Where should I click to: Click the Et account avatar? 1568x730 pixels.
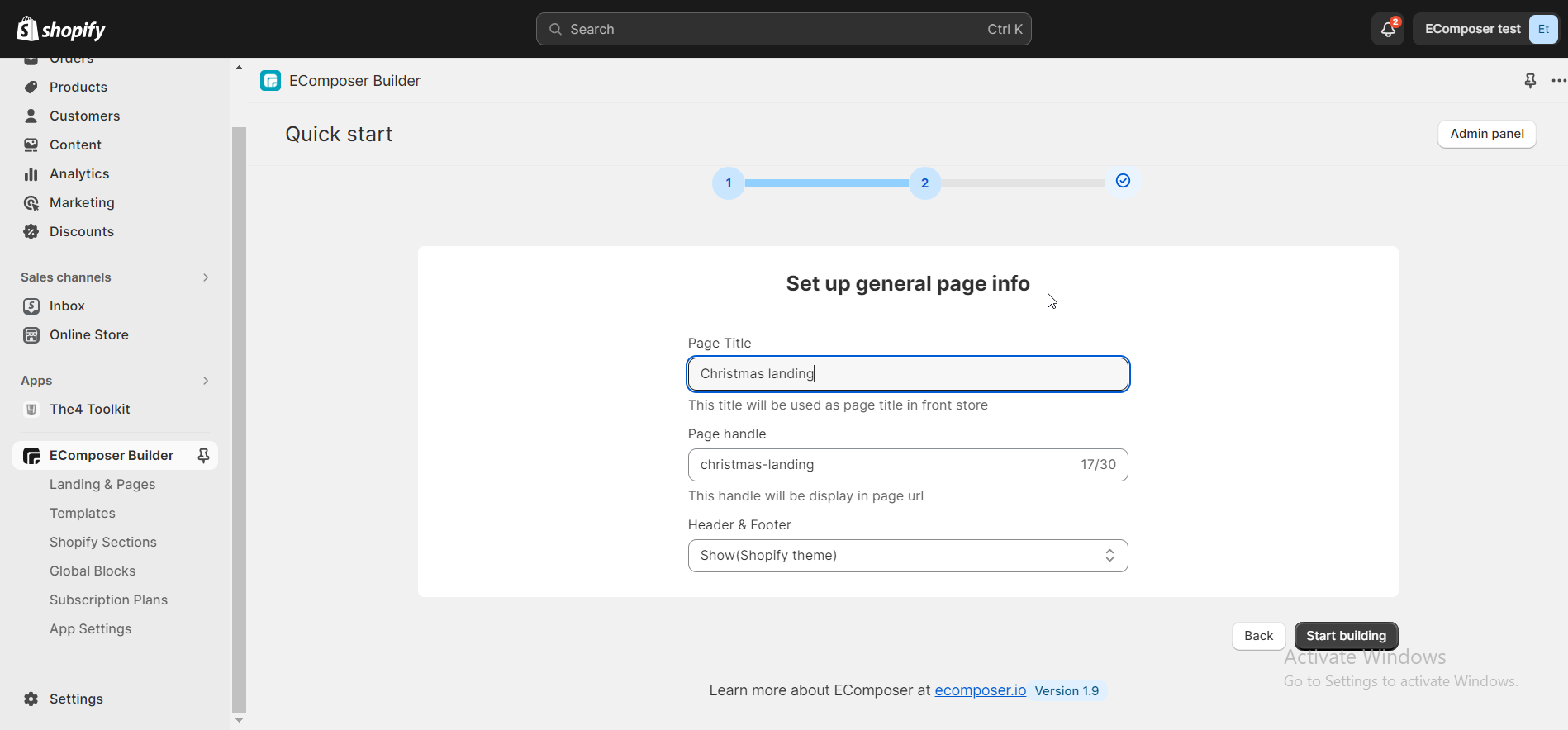click(1543, 29)
